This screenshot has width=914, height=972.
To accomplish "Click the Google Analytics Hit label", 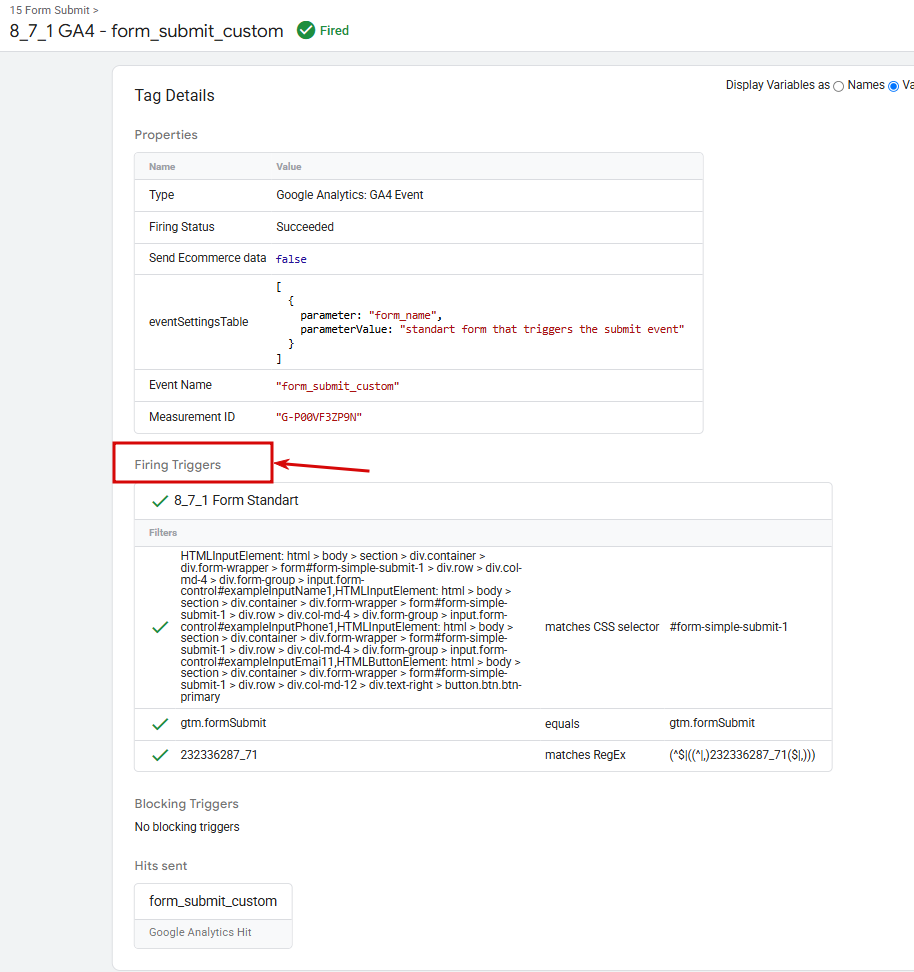I will (200, 932).
